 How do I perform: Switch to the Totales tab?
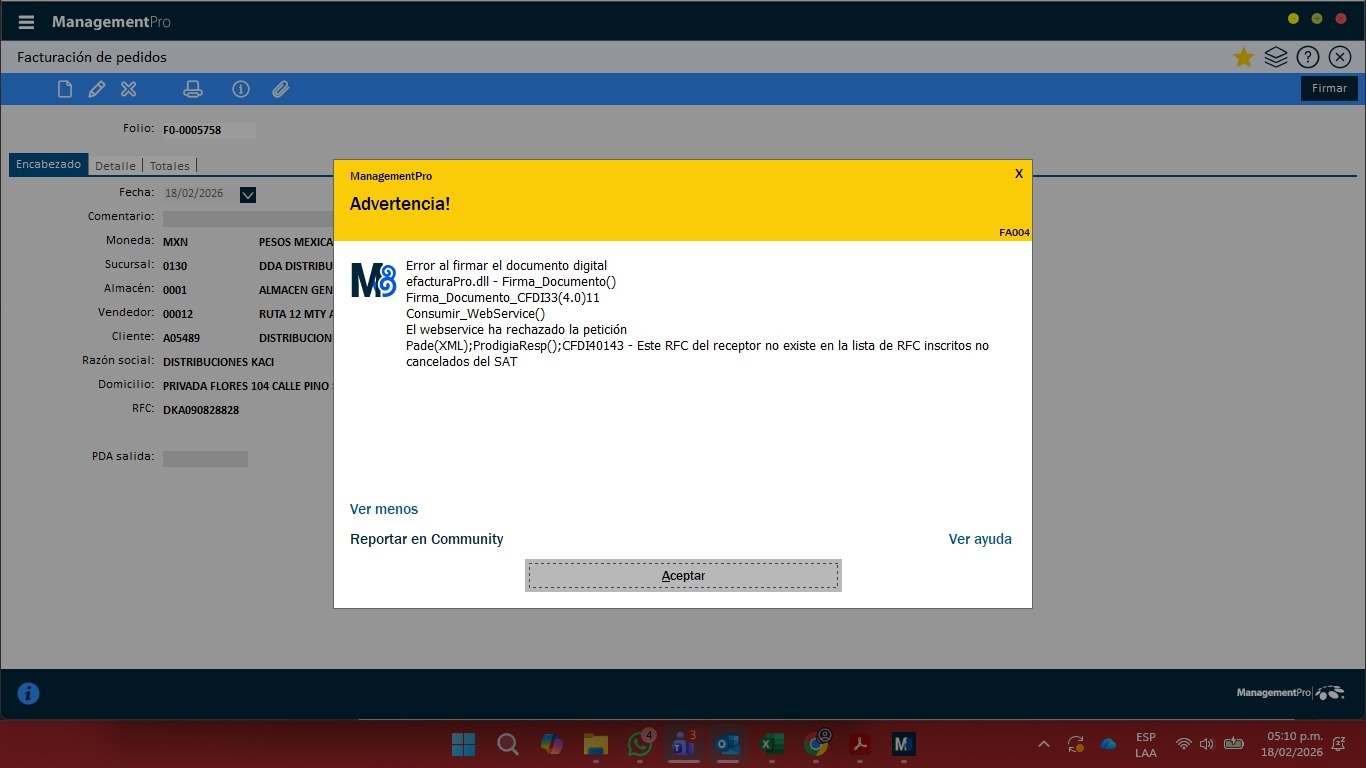click(169, 166)
